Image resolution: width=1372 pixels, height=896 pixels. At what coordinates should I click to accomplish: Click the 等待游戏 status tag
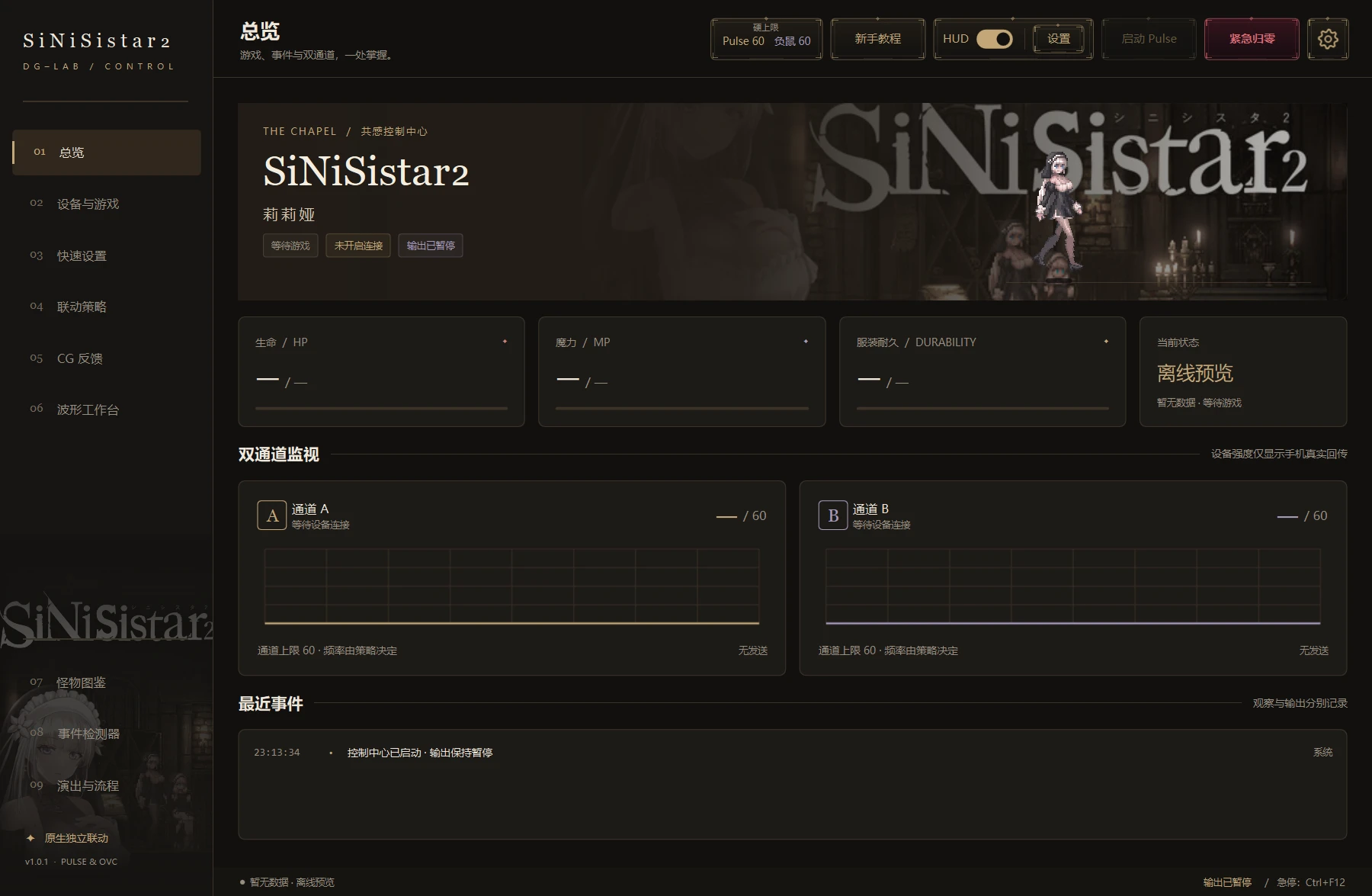290,246
